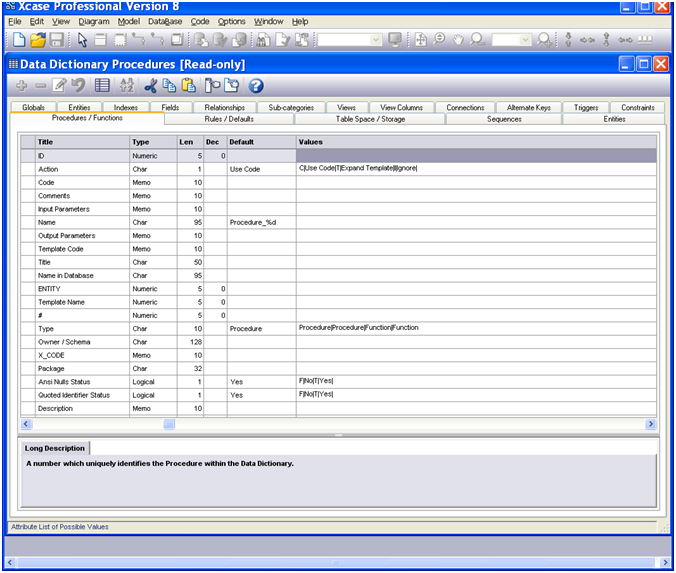Open the wide combo box in the main toolbar
The image size is (676, 573).
click(350, 40)
